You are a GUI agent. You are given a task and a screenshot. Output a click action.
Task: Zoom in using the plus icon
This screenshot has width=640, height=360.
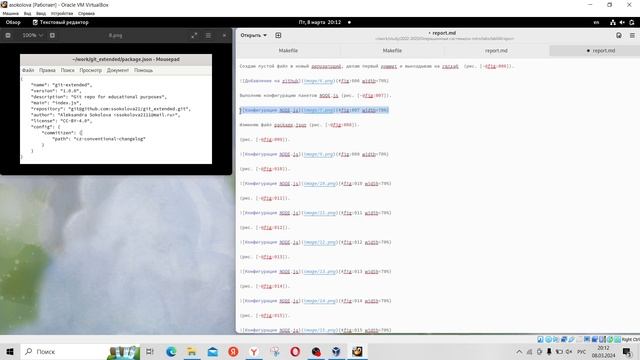click(x=52, y=36)
